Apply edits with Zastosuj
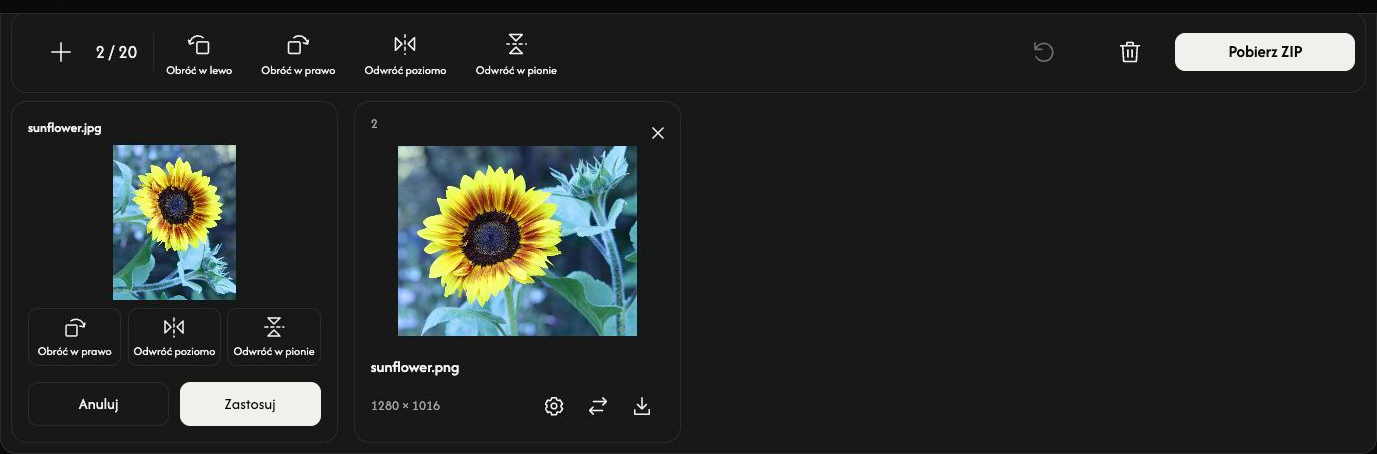The height and width of the screenshot is (454, 1377). pyautogui.click(x=250, y=404)
